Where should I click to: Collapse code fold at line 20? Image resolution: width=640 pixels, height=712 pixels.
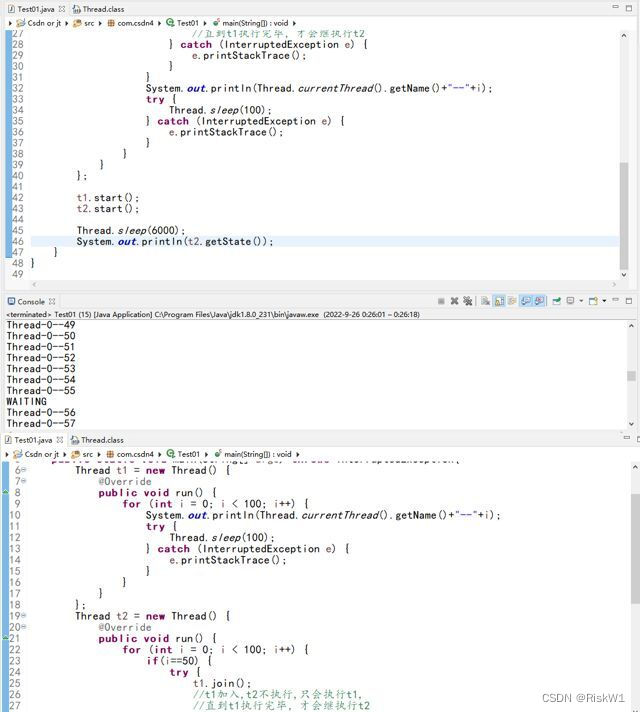pyautogui.click(x=24, y=627)
